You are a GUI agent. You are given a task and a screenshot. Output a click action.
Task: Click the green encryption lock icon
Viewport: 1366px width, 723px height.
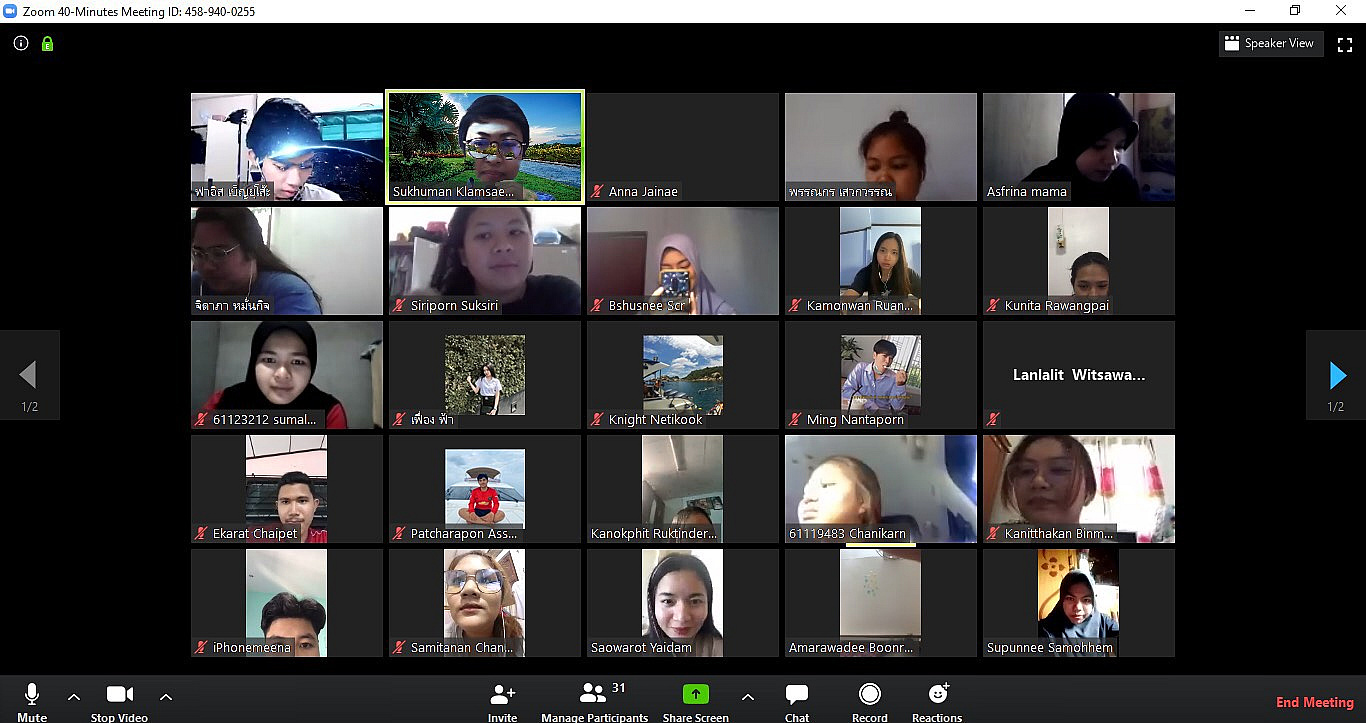[x=47, y=44]
